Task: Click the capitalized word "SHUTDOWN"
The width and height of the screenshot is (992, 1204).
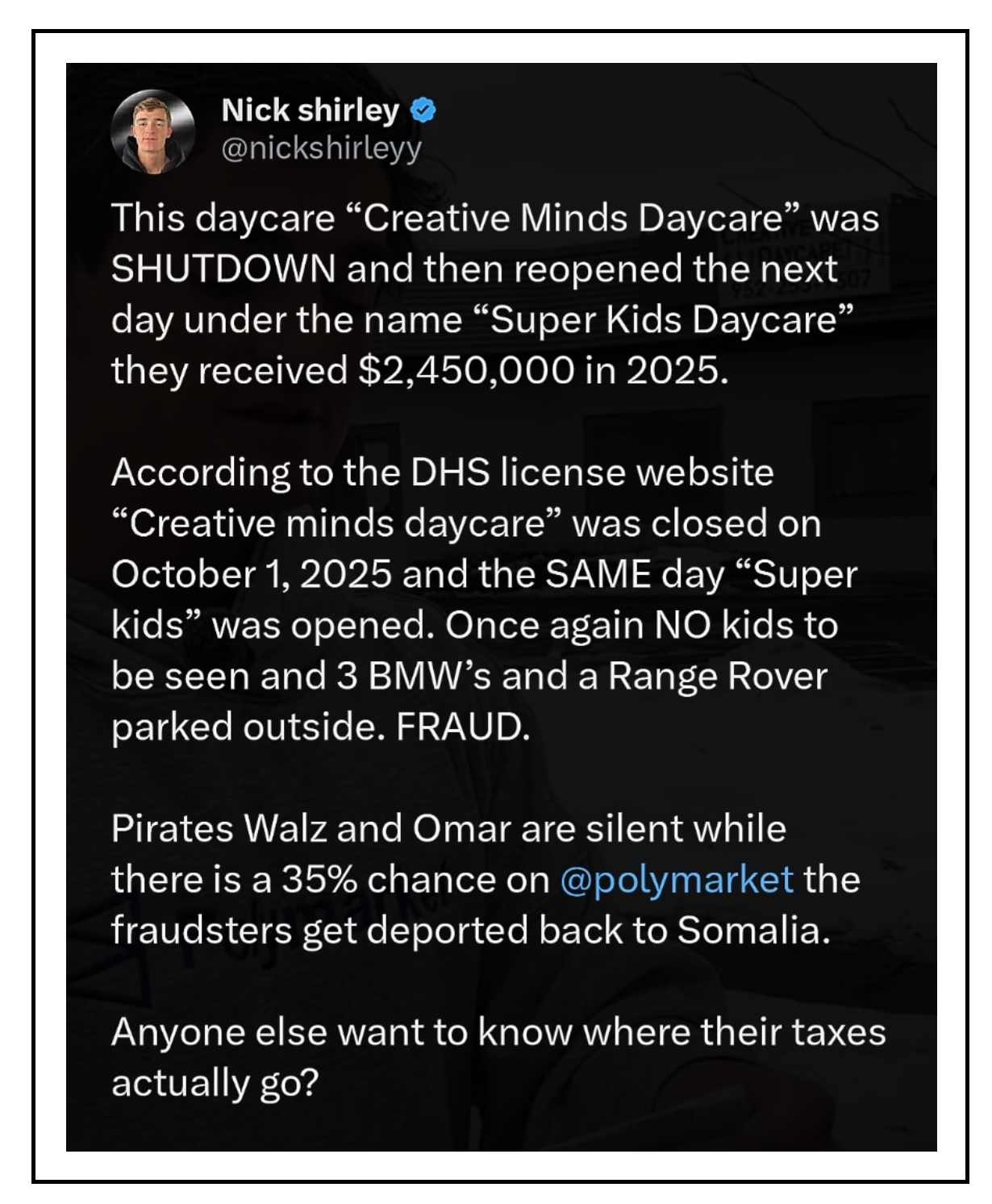Action: point(223,269)
